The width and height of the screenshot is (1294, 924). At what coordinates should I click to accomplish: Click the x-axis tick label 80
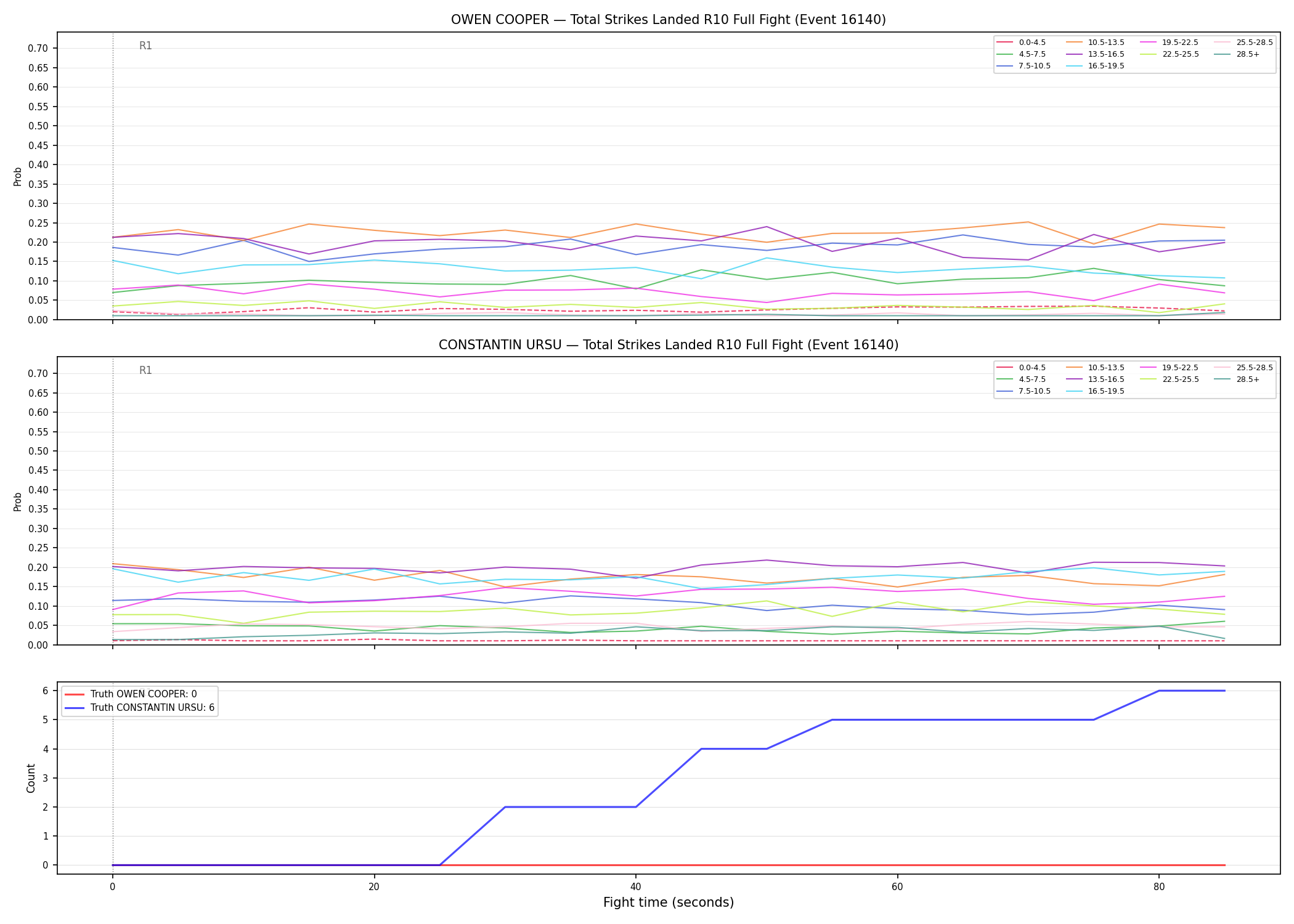(1159, 887)
